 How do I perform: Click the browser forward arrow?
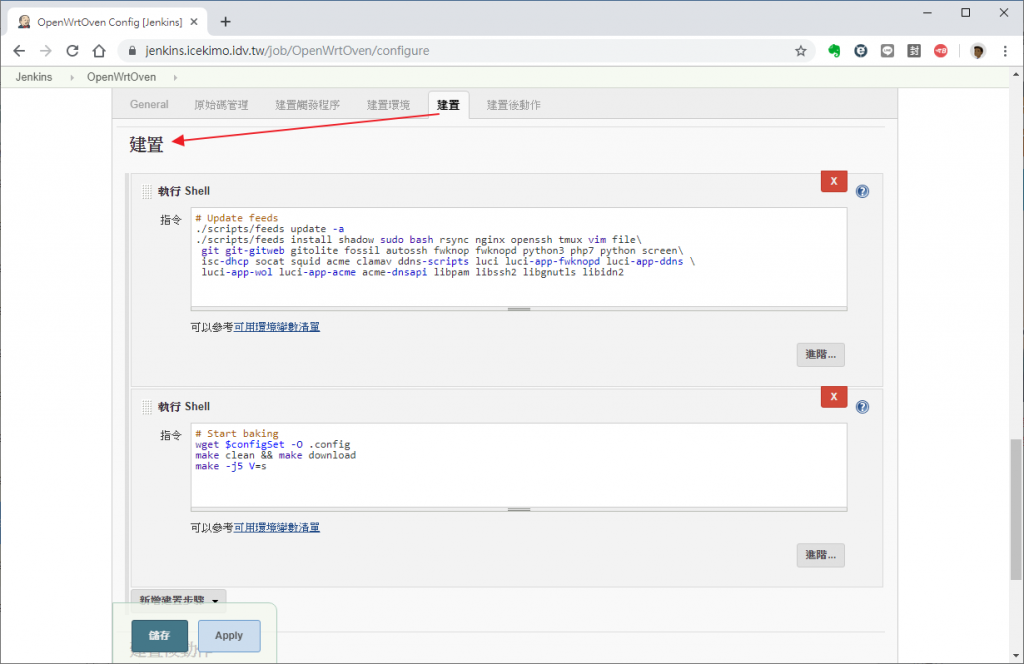[46, 51]
